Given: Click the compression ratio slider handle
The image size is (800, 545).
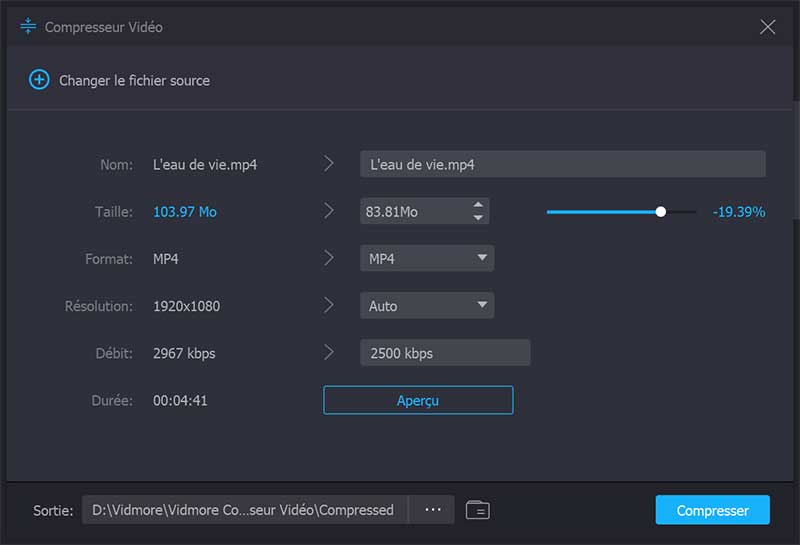Looking at the screenshot, I should [660, 212].
